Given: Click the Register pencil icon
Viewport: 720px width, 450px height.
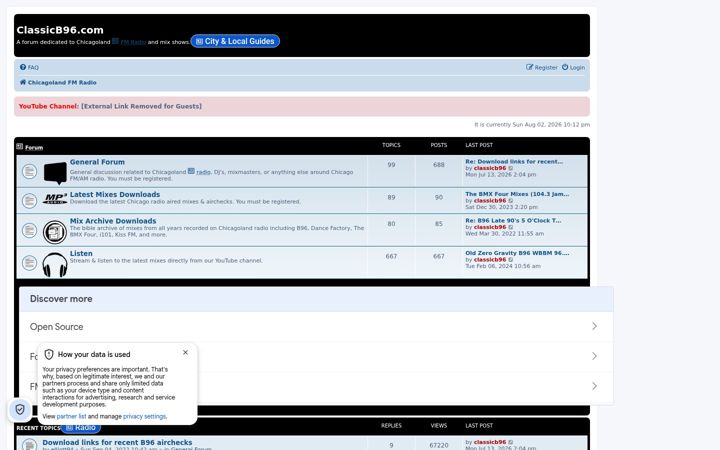Looking at the screenshot, I should [x=529, y=67].
